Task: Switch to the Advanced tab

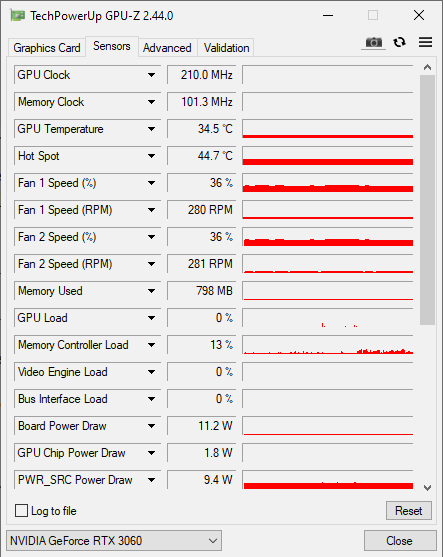Action: point(167,48)
